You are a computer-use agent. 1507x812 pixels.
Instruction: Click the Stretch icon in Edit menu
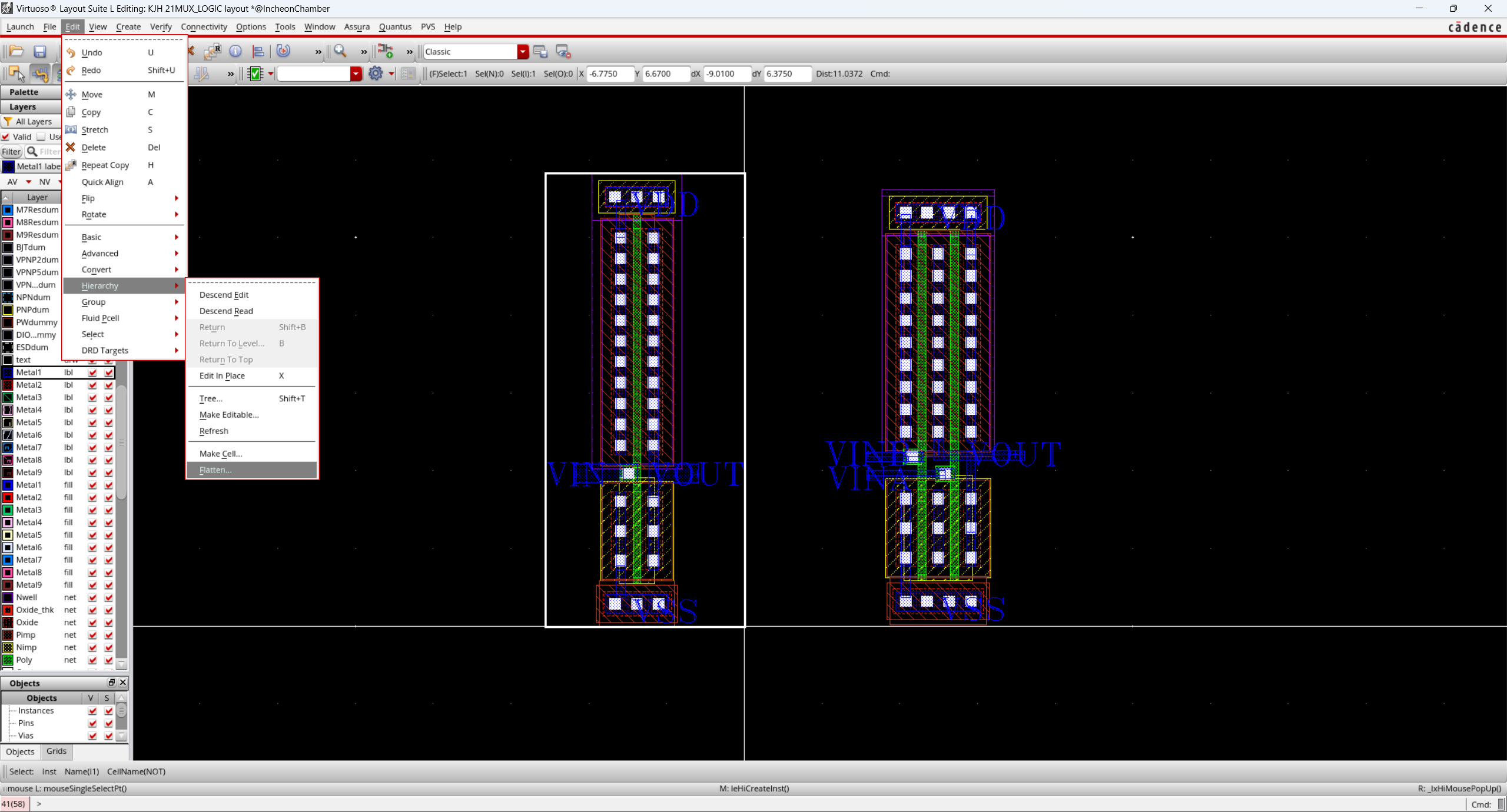click(x=71, y=129)
